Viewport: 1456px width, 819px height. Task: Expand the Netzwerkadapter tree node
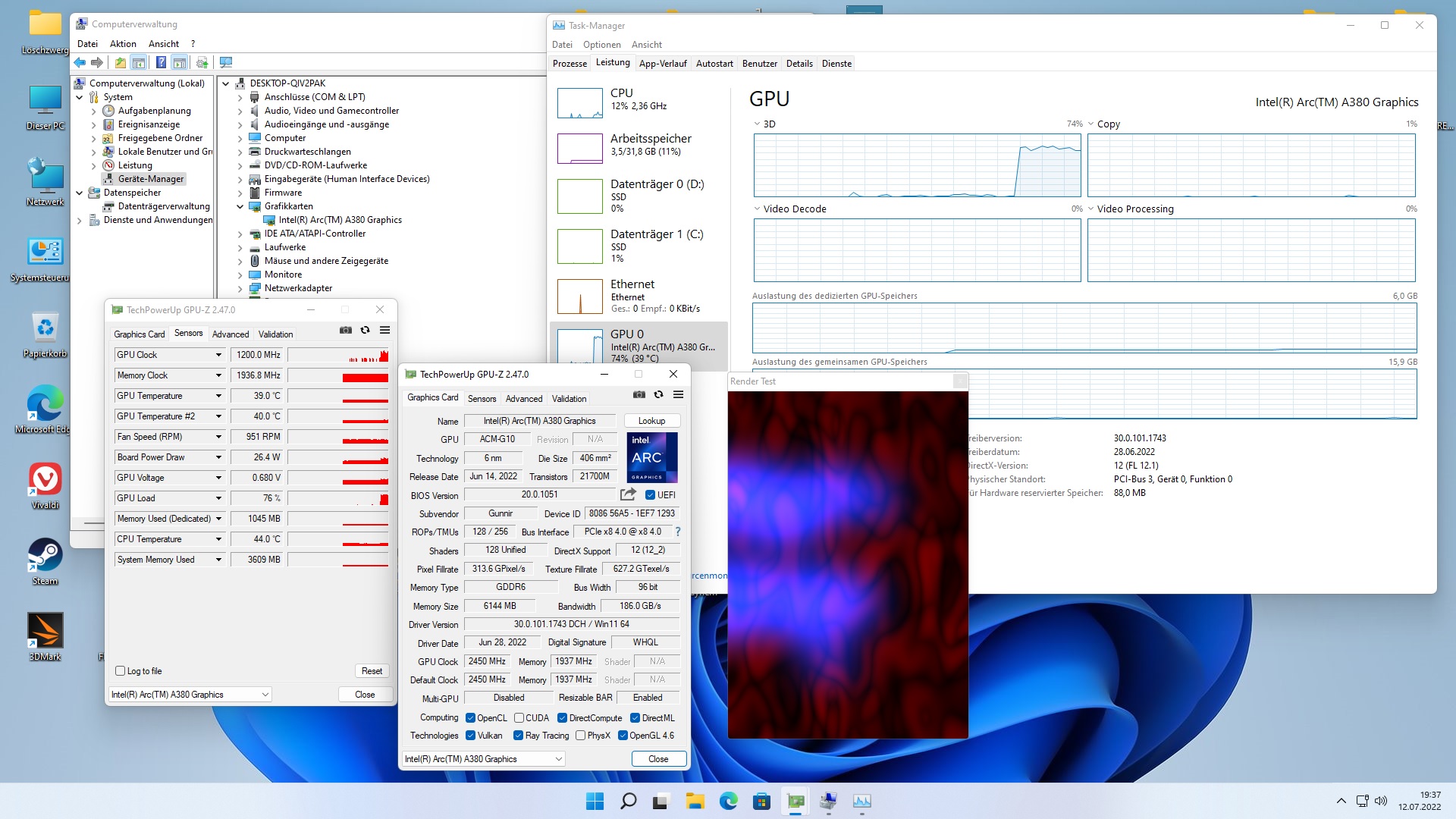point(240,288)
